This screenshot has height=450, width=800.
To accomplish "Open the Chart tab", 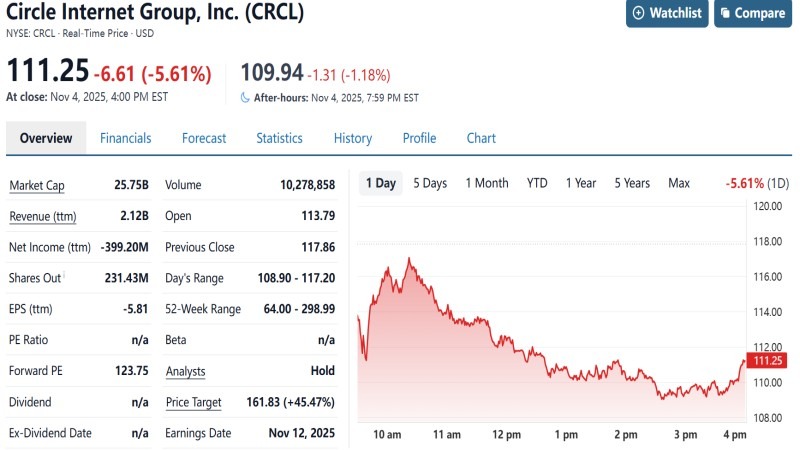I will (x=481, y=138).
